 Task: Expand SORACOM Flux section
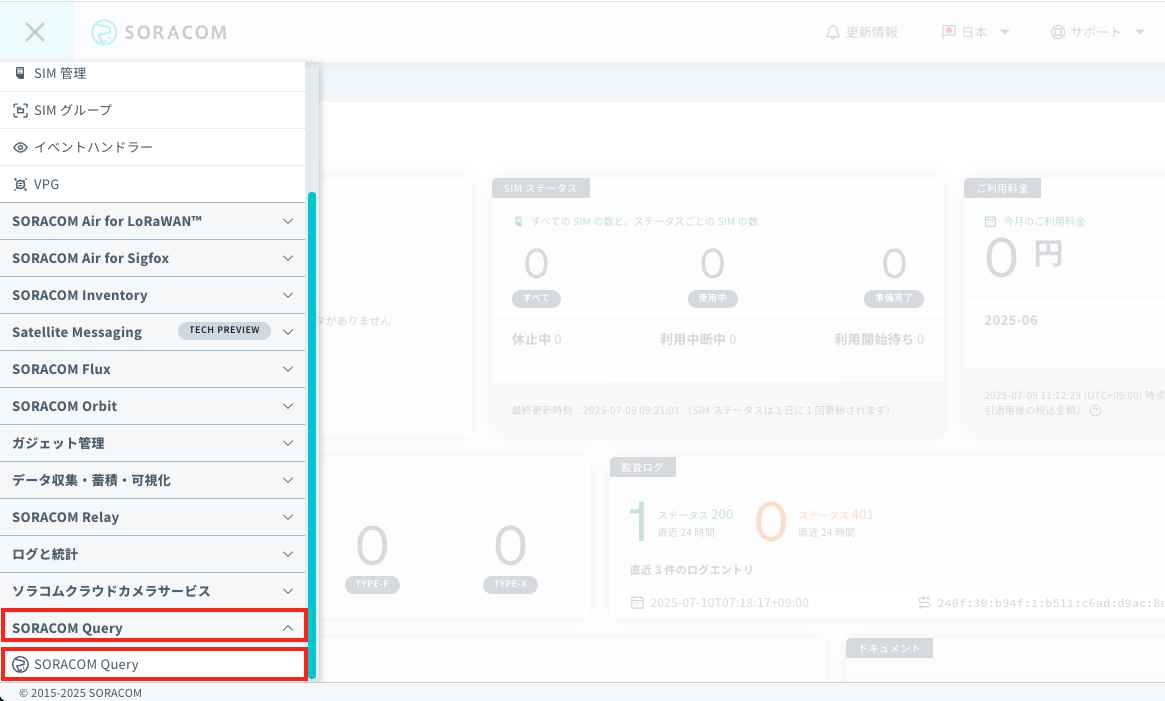pos(152,369)
